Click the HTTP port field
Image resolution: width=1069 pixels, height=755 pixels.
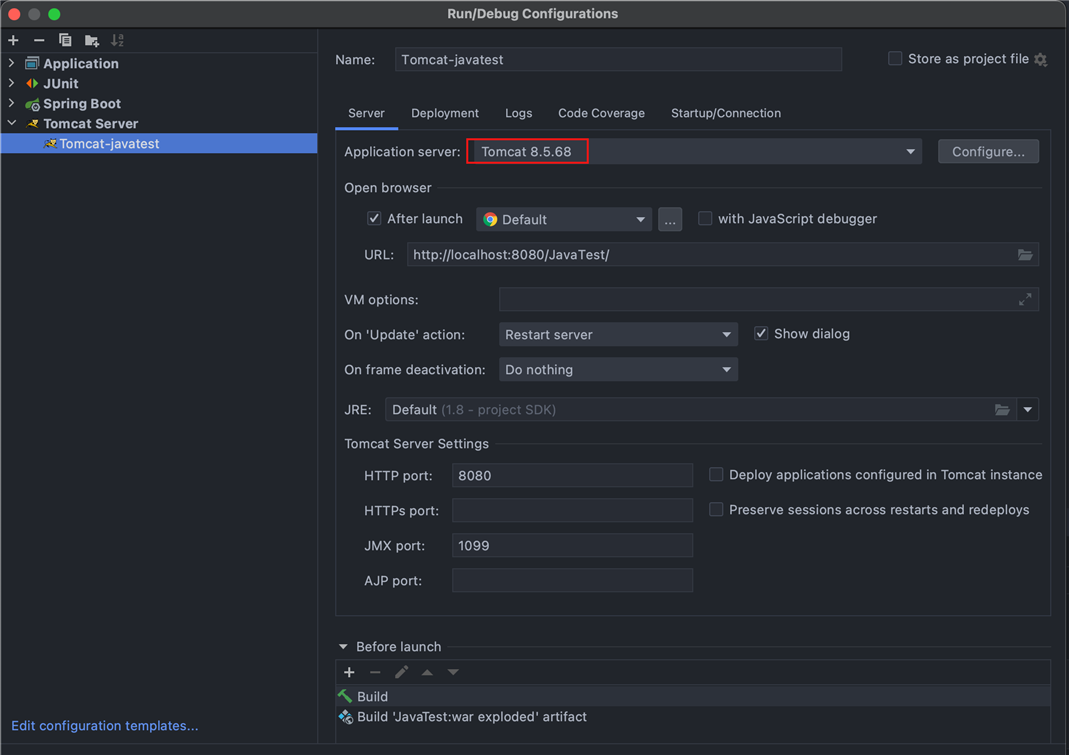click(572, 475)
